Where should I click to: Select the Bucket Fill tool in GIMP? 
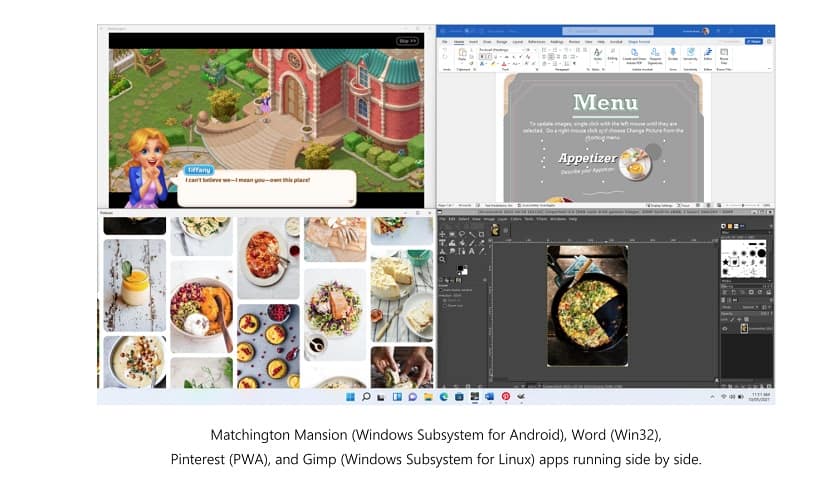tap(462, 243)
